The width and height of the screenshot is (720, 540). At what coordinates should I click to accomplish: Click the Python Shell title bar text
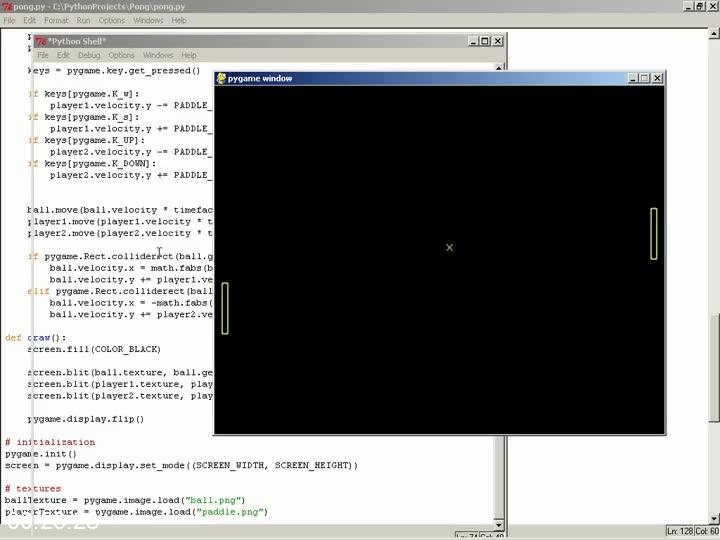(x=77, y=41)
